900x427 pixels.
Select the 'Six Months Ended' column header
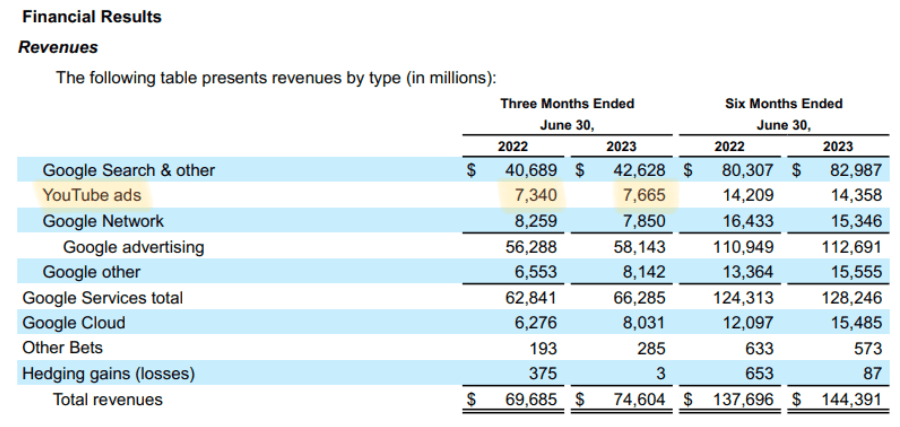click(x=783, y=104)
